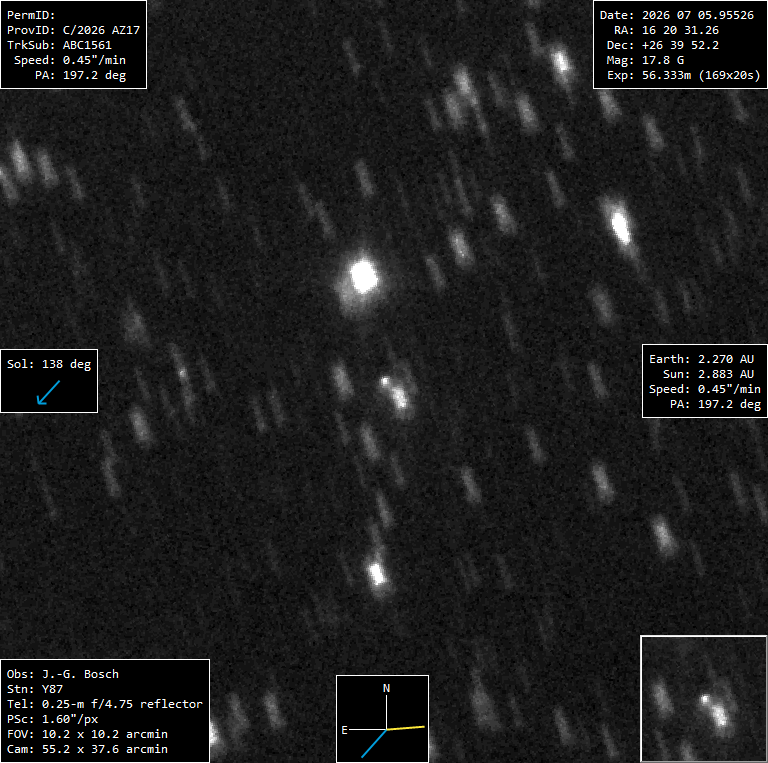Click the solar direction arrow under Sol: 138 deg
This screenshot has height=763, width=768.
coord(48,393)
